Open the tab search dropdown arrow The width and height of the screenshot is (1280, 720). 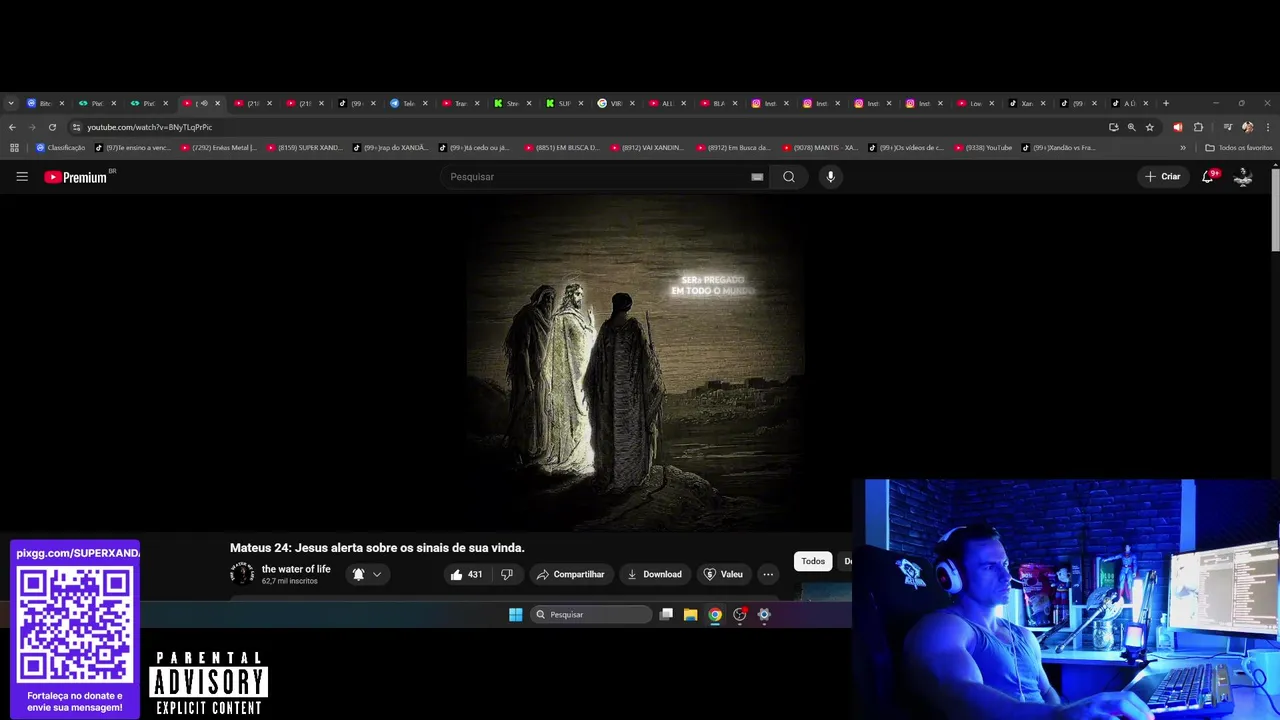click(x=11, y=103)
